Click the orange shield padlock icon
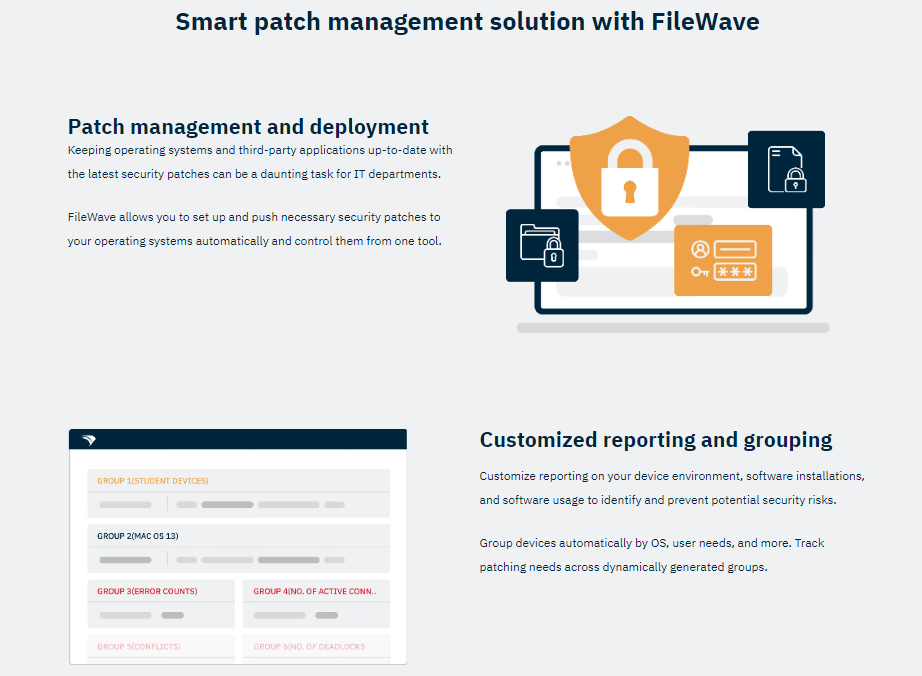This screenshot has width=922, height=676. [x=628, y=180]
